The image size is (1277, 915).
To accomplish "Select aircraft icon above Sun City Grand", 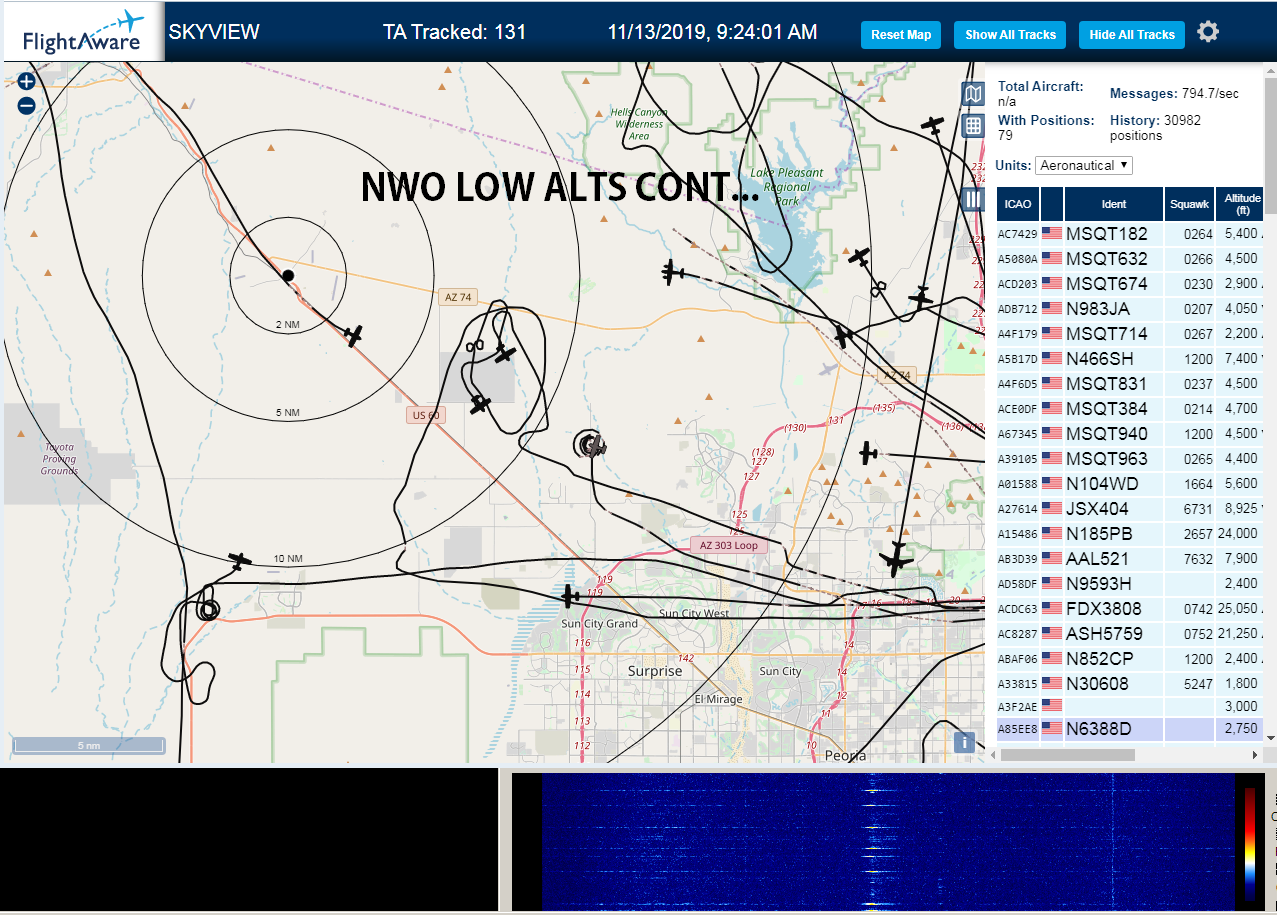I will (x=570, y=597).
